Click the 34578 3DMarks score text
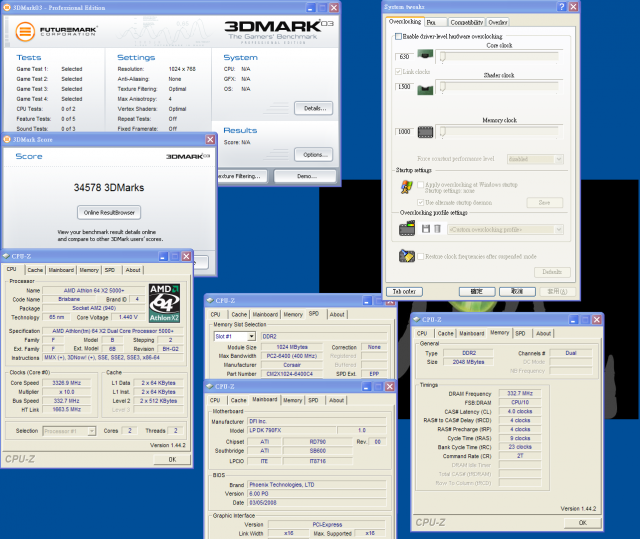This screenshot has width=640, height=539. click(x=109, y=188)
